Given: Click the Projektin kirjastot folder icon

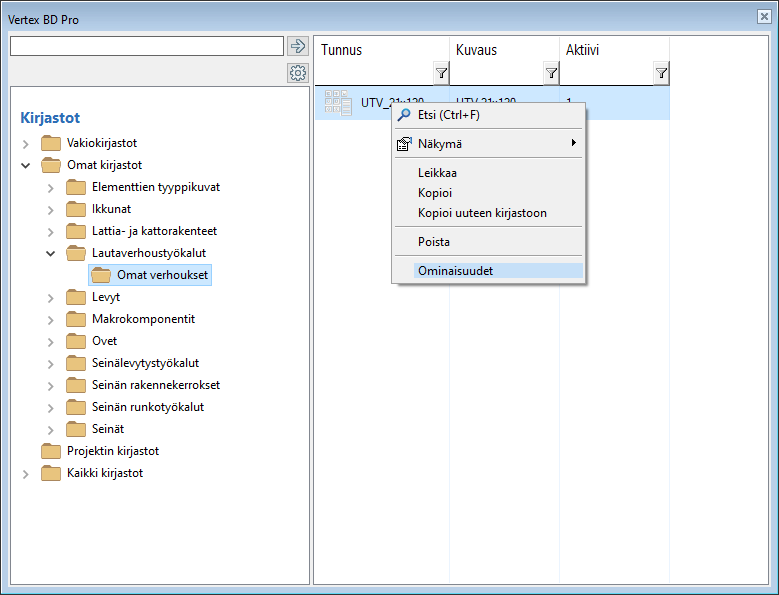Looking at the screenshot, I should (x=51, y=451).
